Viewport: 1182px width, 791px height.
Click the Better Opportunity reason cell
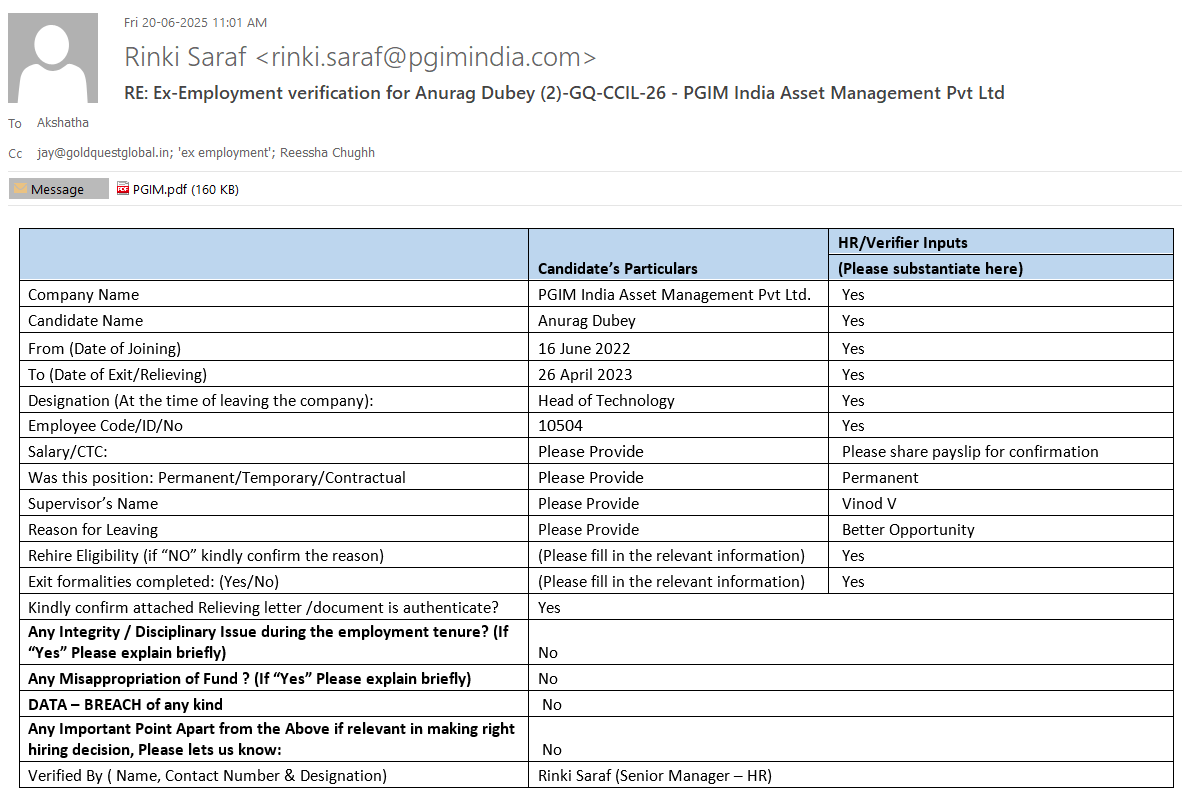[x=907, y=530]
